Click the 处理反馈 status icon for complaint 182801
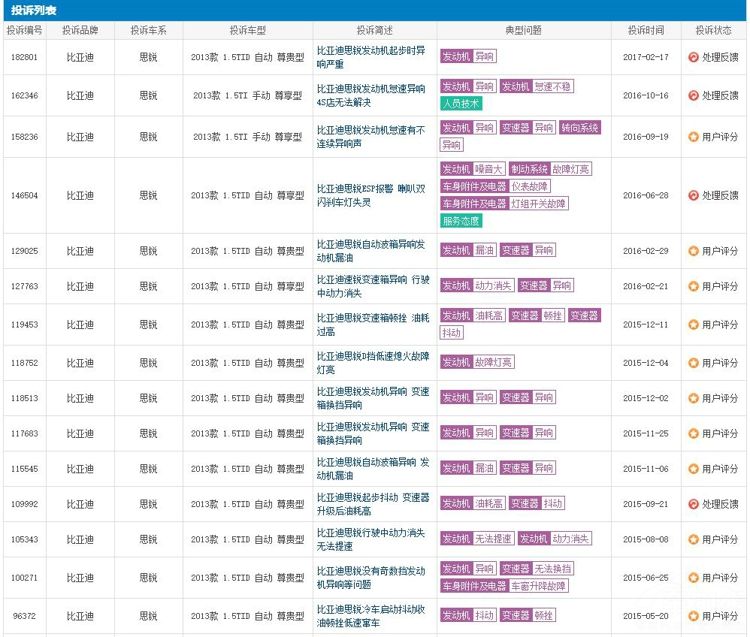Viewport: 750px width, 637px height. (694, 57)
